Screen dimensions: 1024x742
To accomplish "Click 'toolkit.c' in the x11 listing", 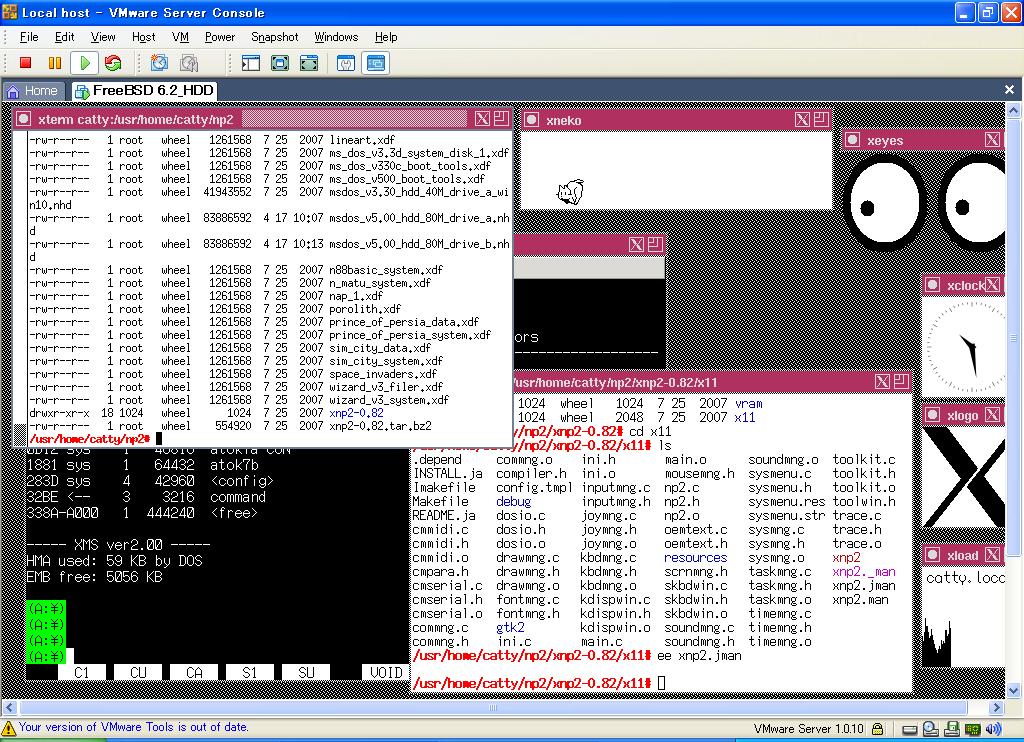I will click(864, 460).
